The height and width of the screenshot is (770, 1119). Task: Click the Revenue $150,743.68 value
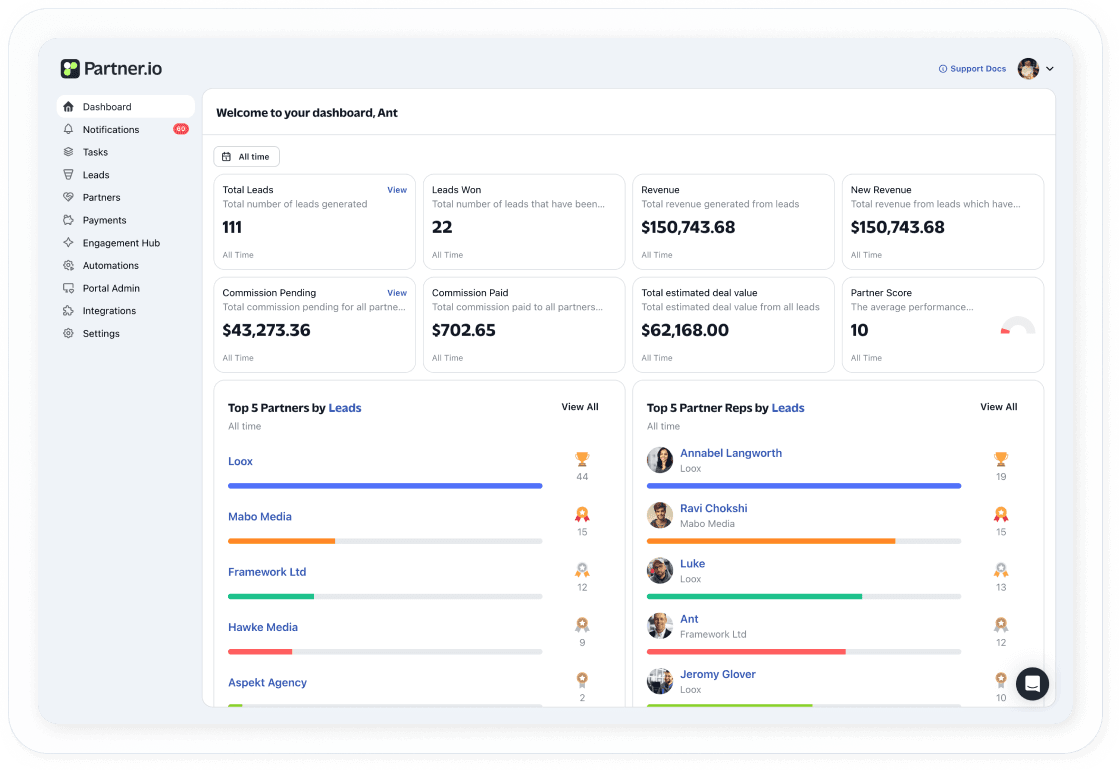pyautogui.click(x=688, y=228)
